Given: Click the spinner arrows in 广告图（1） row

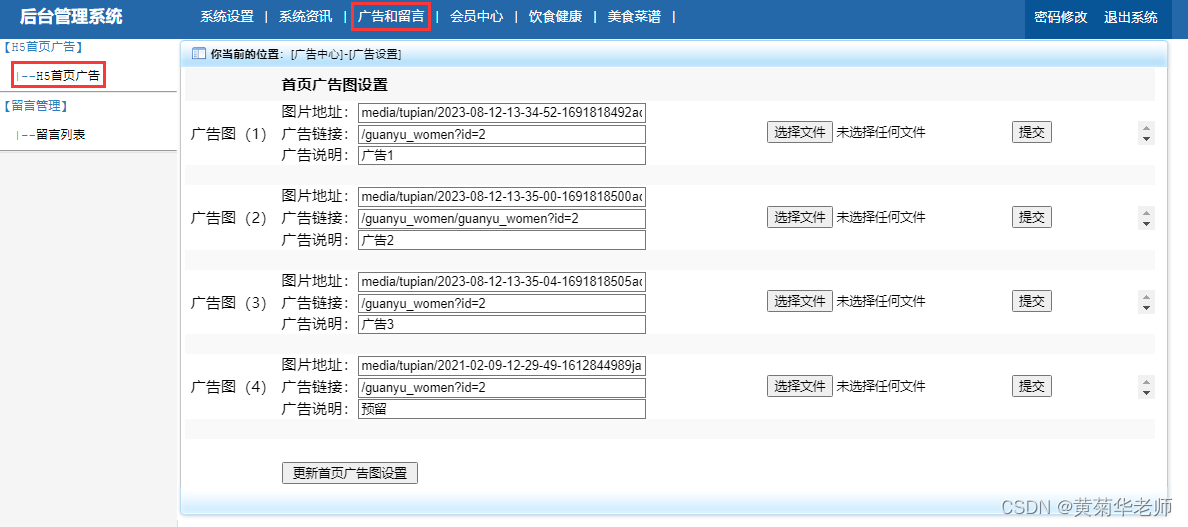Looking at the screenshot, I should pos(1146,133).
